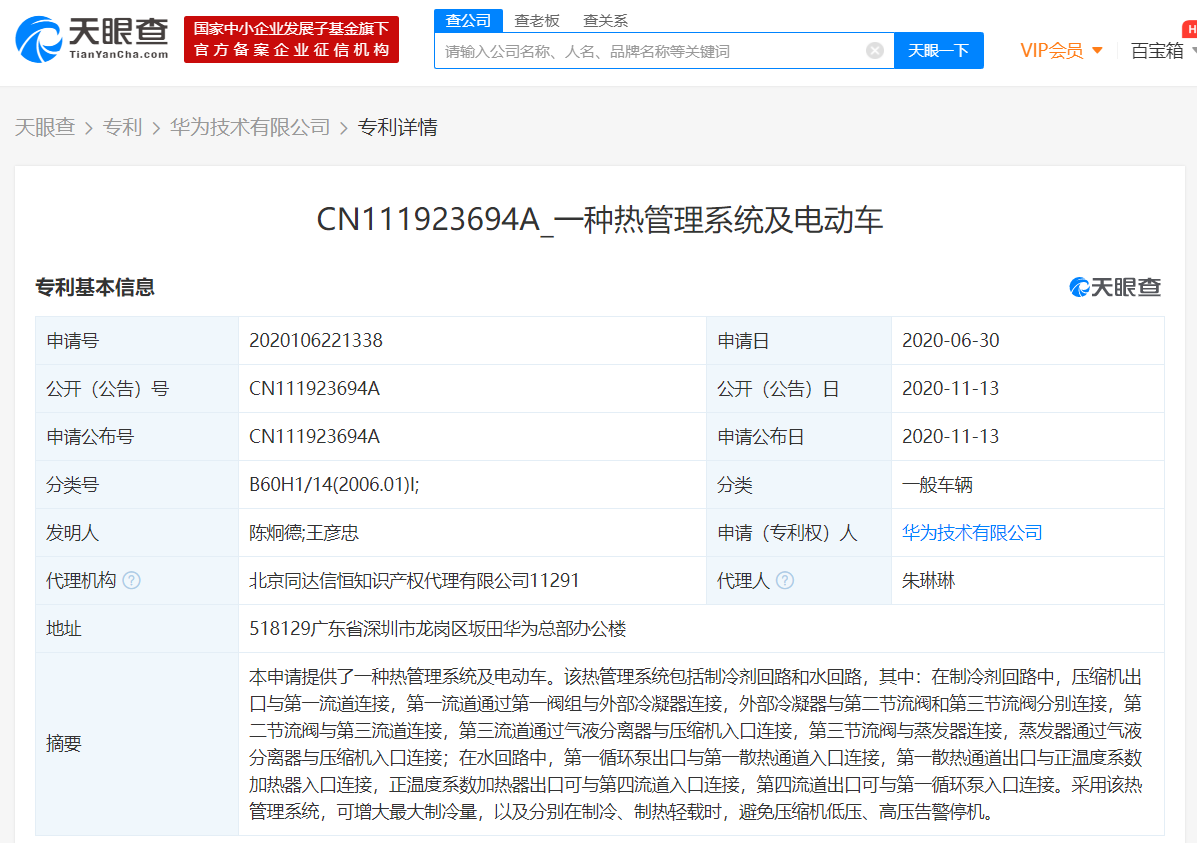Select application number 2020106221338

tap(316, 340)
